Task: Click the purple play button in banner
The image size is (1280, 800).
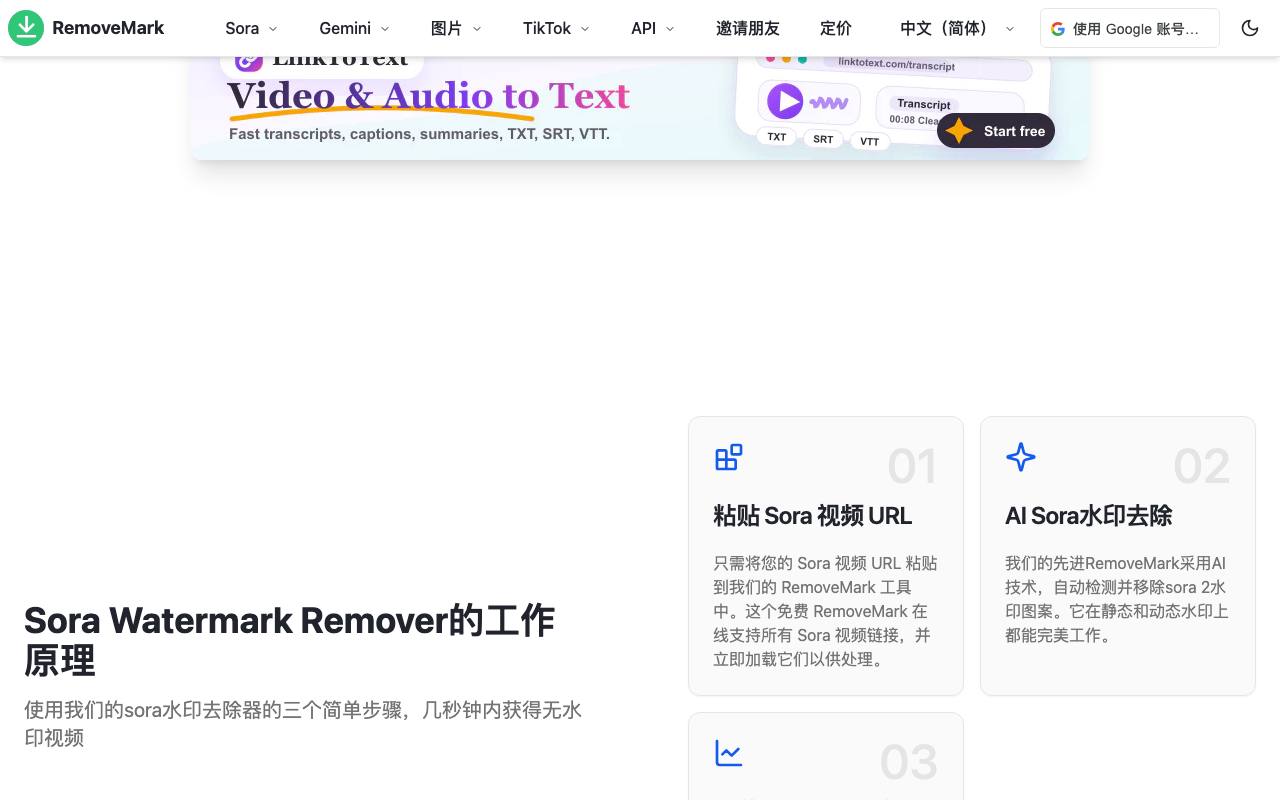Action: [x=785, y=101]
